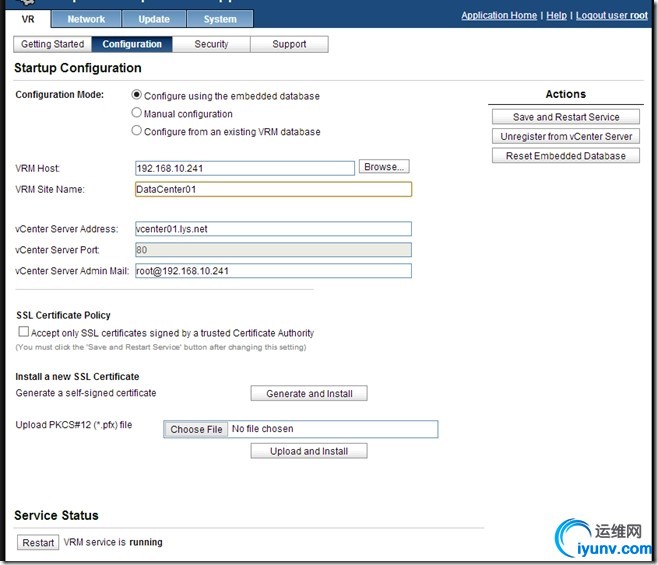Click the 'Generate a self-signed certificate' label
Screen dimensions: 658x565
(86, 393)
